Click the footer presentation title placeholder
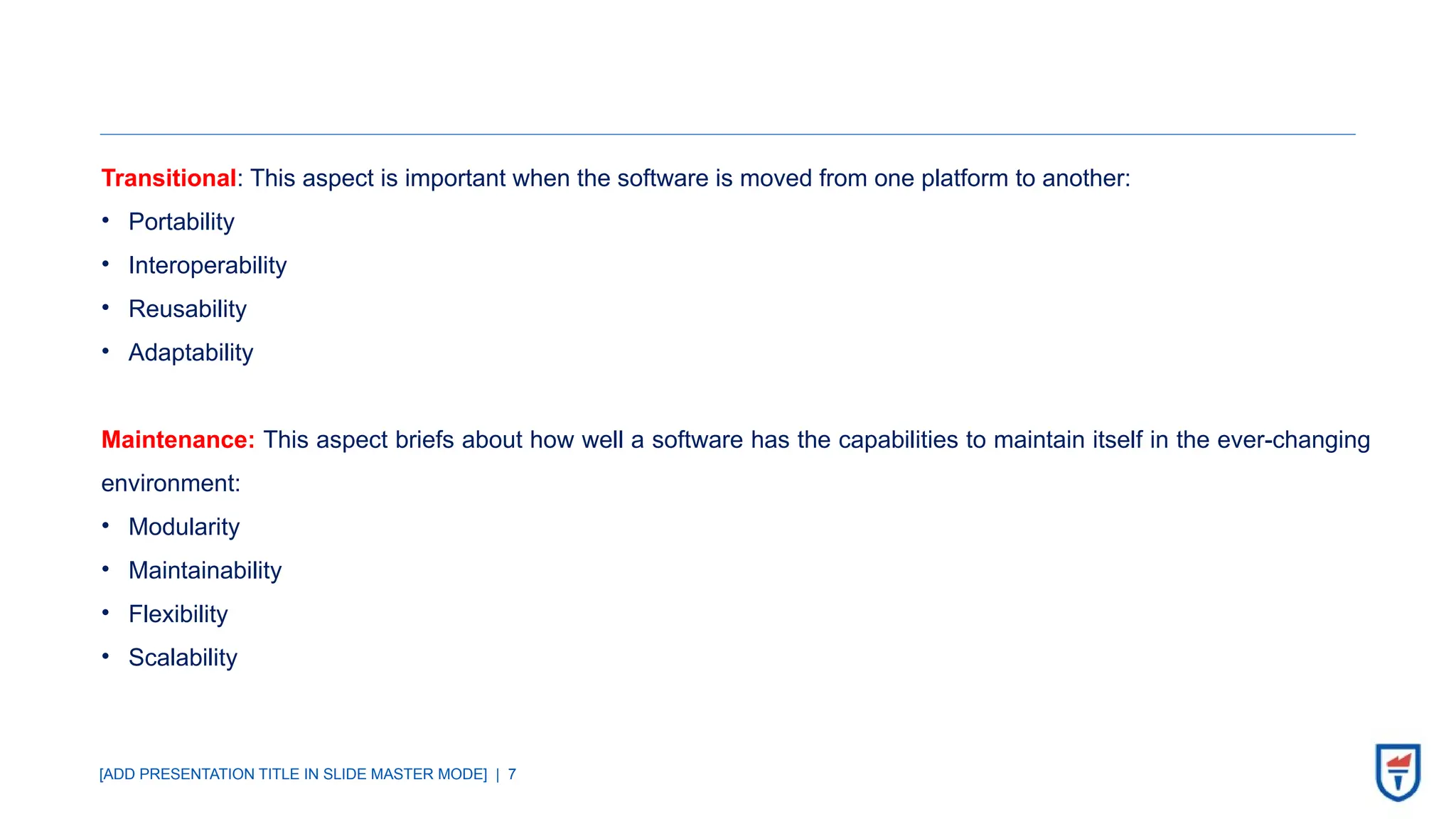 click(293, 774)
